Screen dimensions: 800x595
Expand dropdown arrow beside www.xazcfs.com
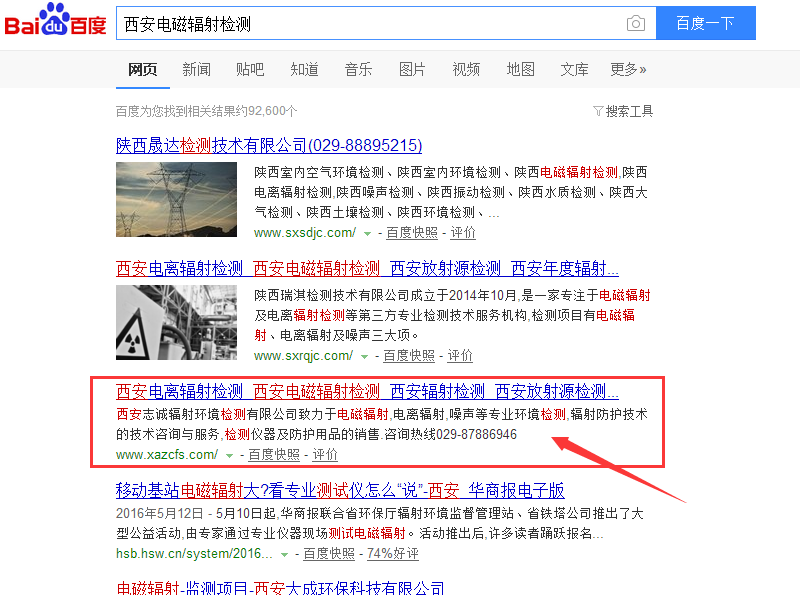coord(230,456)
